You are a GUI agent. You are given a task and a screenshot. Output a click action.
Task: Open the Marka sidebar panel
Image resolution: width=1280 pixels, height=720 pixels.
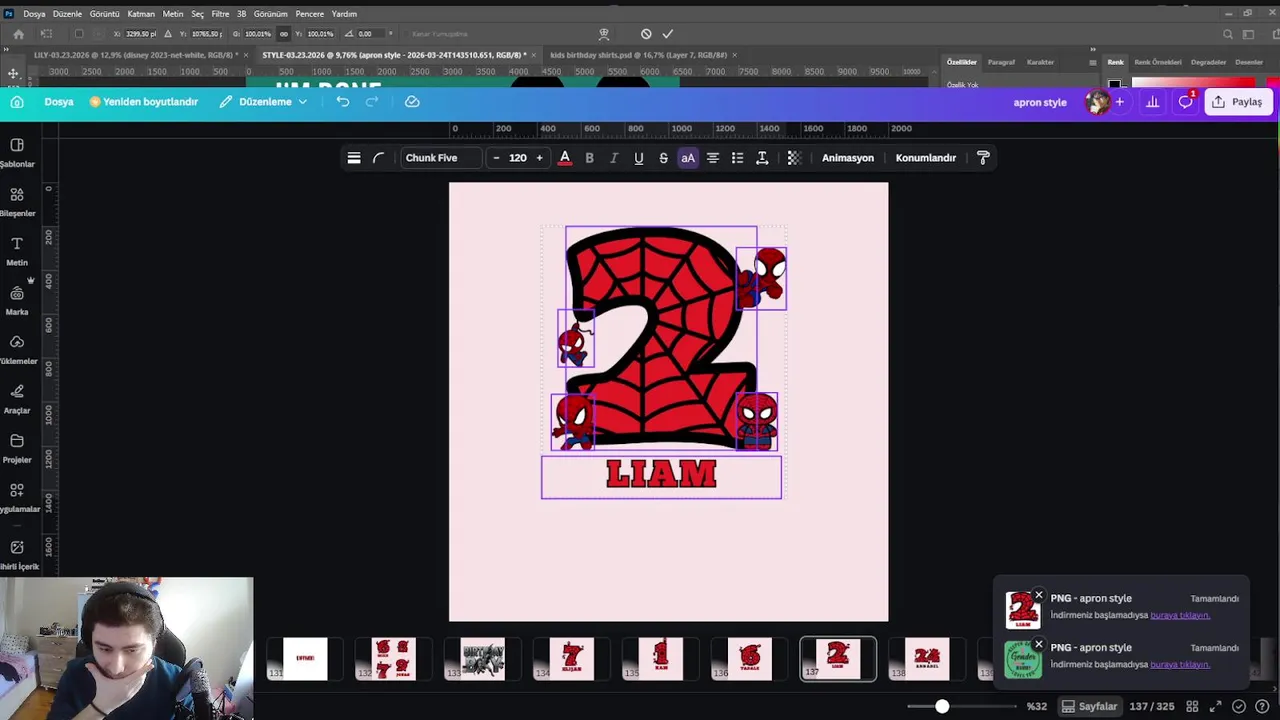[x=17, y=300]
